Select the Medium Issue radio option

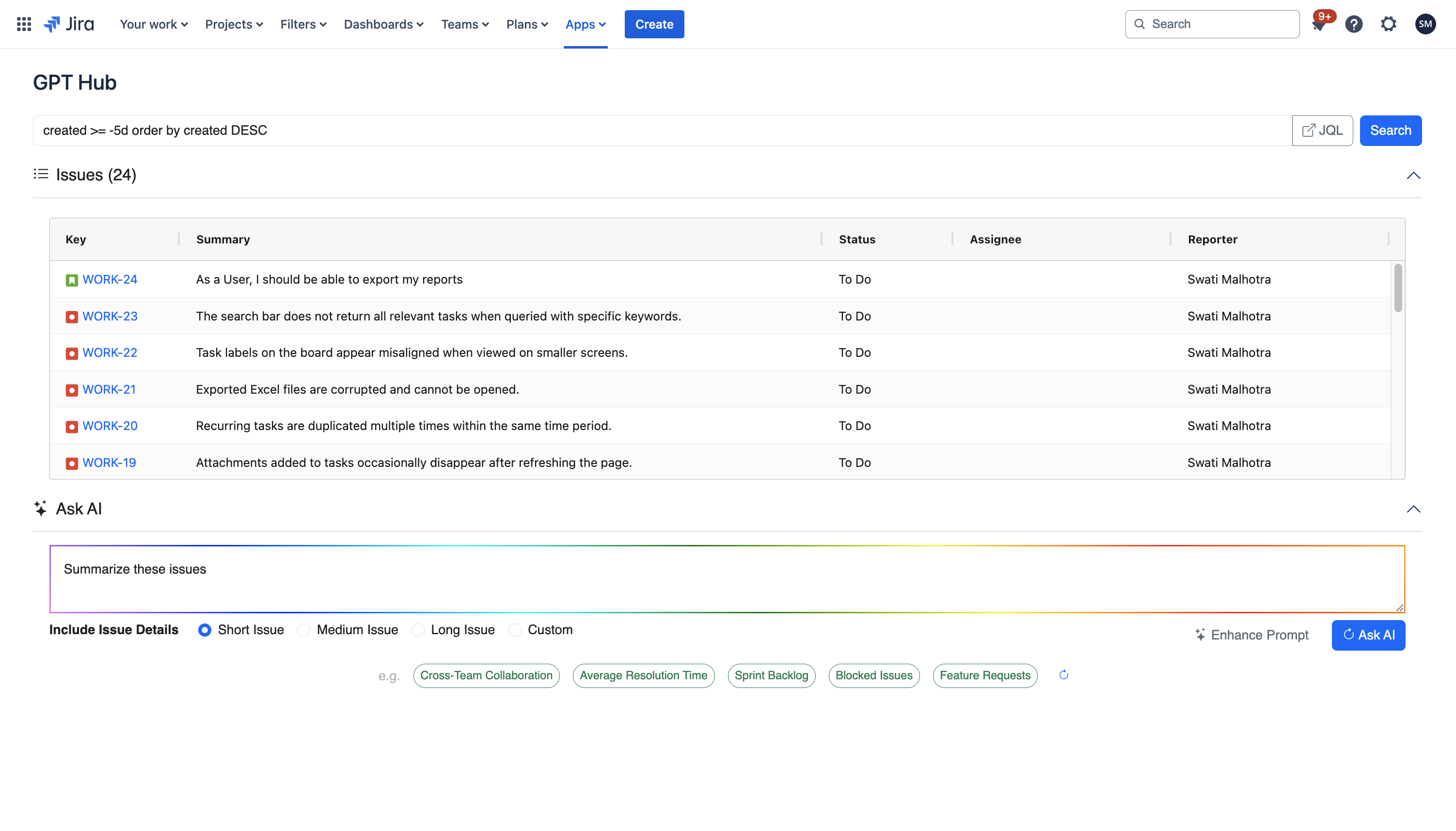(x=303, y=629)
